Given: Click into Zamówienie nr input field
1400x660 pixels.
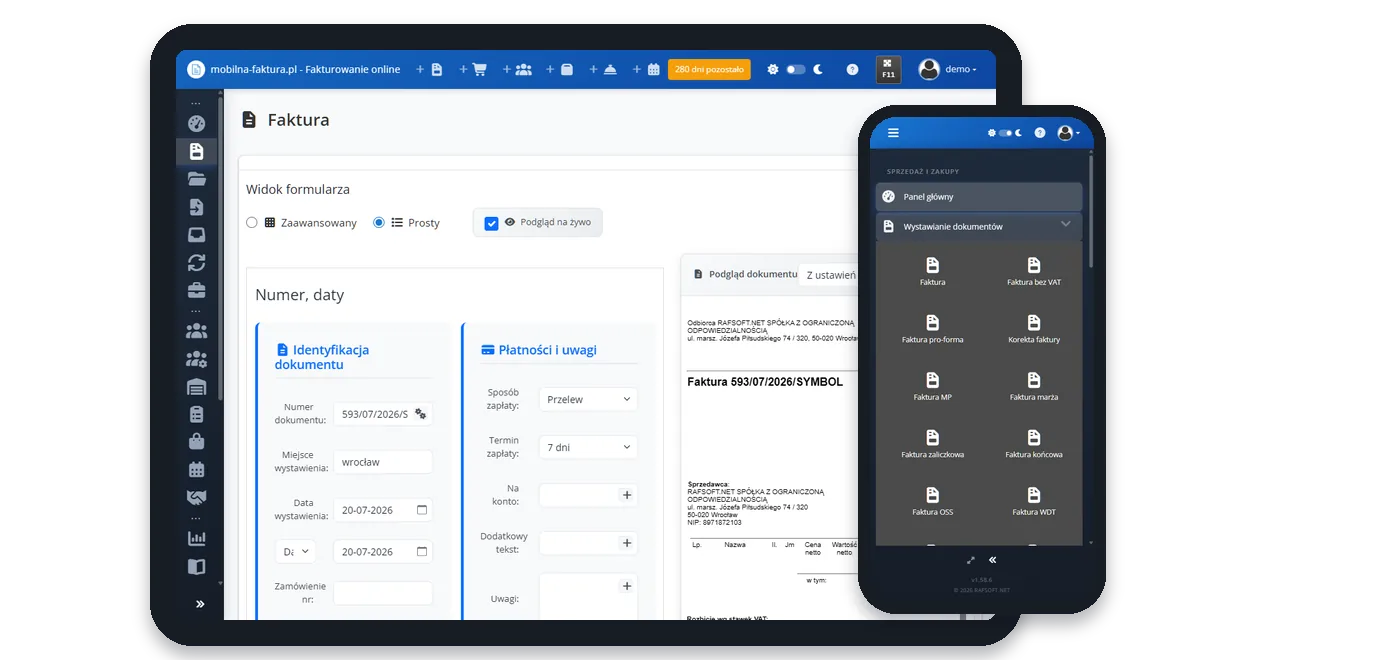Looking at the screenshot, I should coord(383,593).
